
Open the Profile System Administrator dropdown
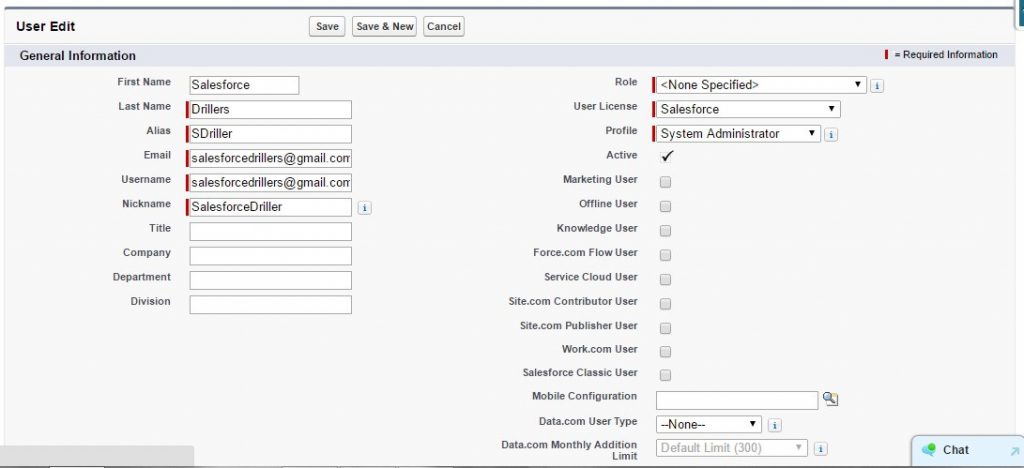737,134
